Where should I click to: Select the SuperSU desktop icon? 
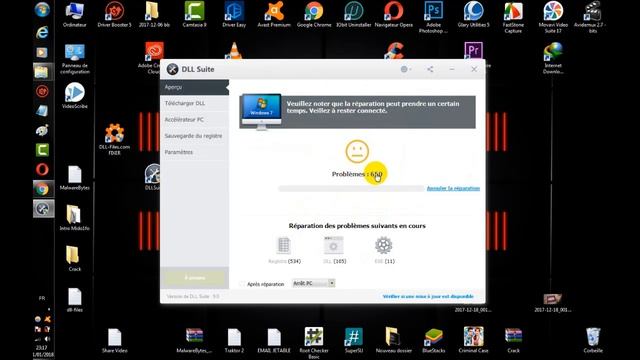click(354, 340)
